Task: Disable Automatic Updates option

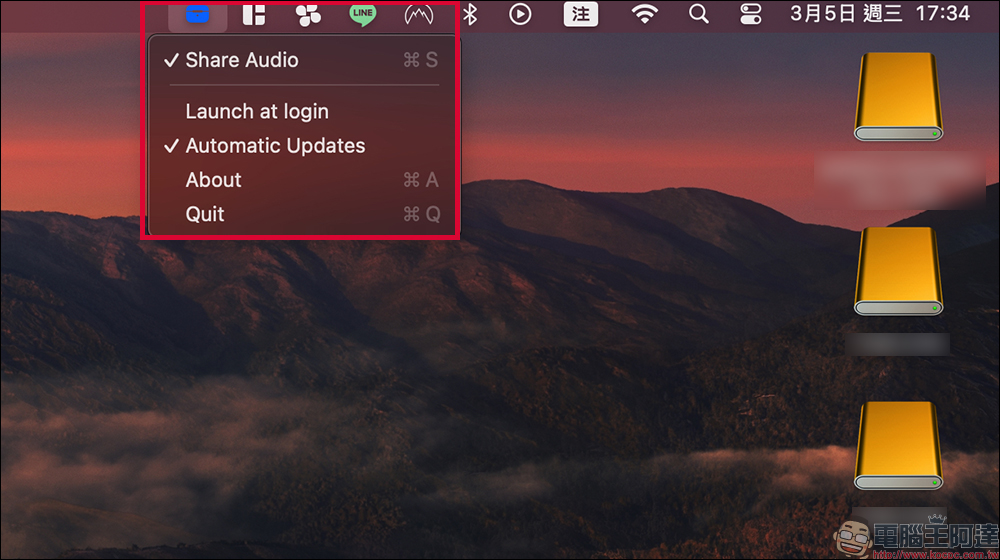Action: [275, 146]
